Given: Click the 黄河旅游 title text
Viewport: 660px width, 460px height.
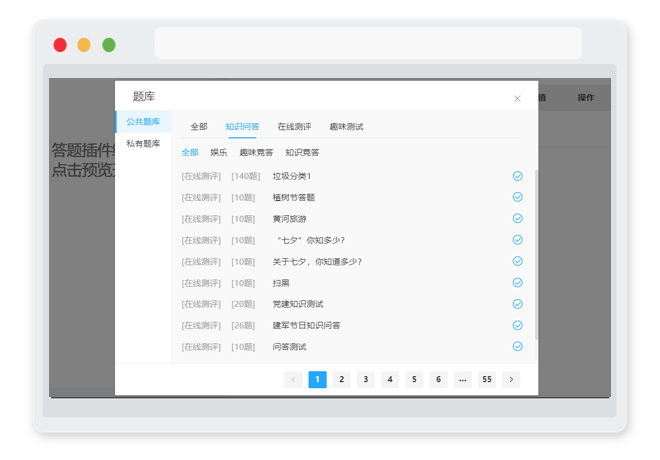Looking at the screenshot, I should tap(289, 219).
